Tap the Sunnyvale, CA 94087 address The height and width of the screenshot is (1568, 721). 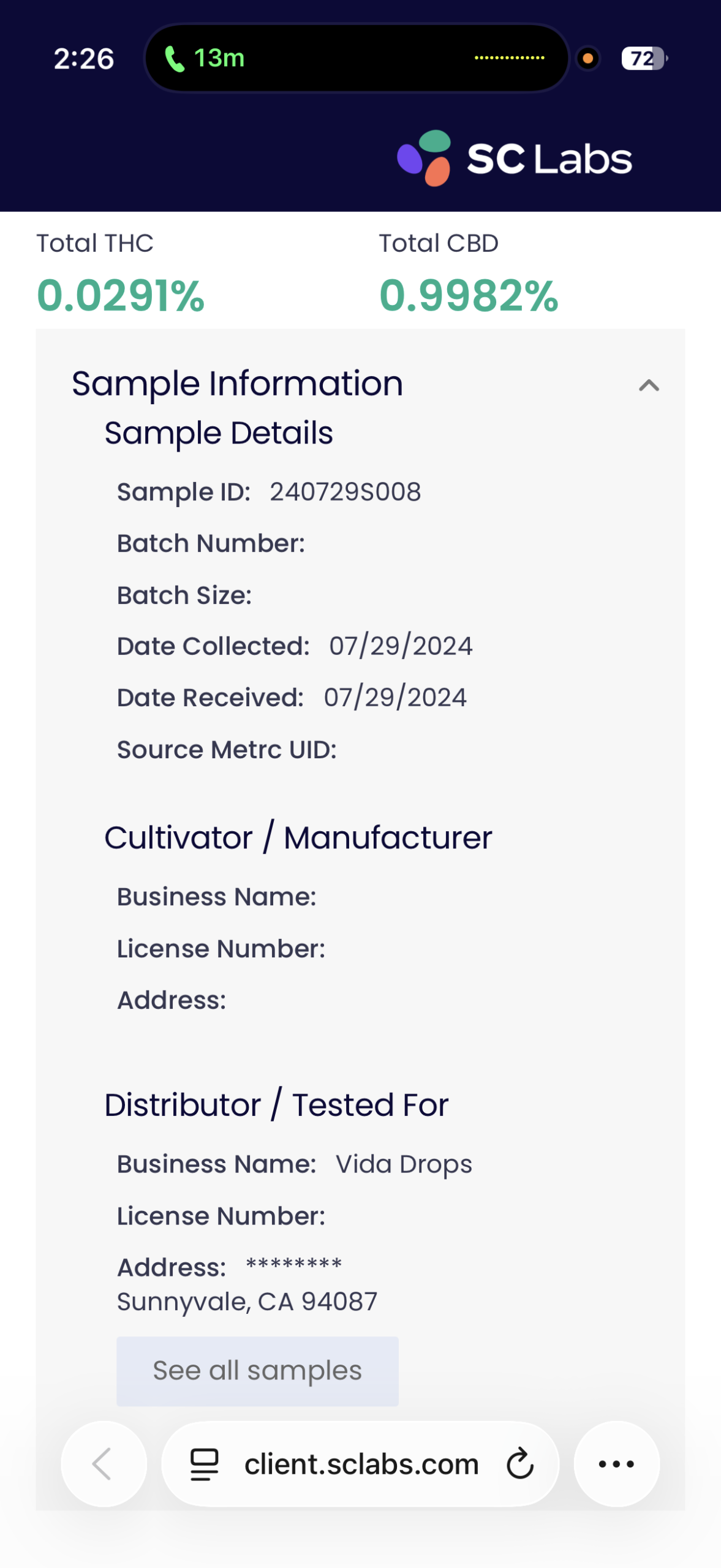(x=247, y=1301)
